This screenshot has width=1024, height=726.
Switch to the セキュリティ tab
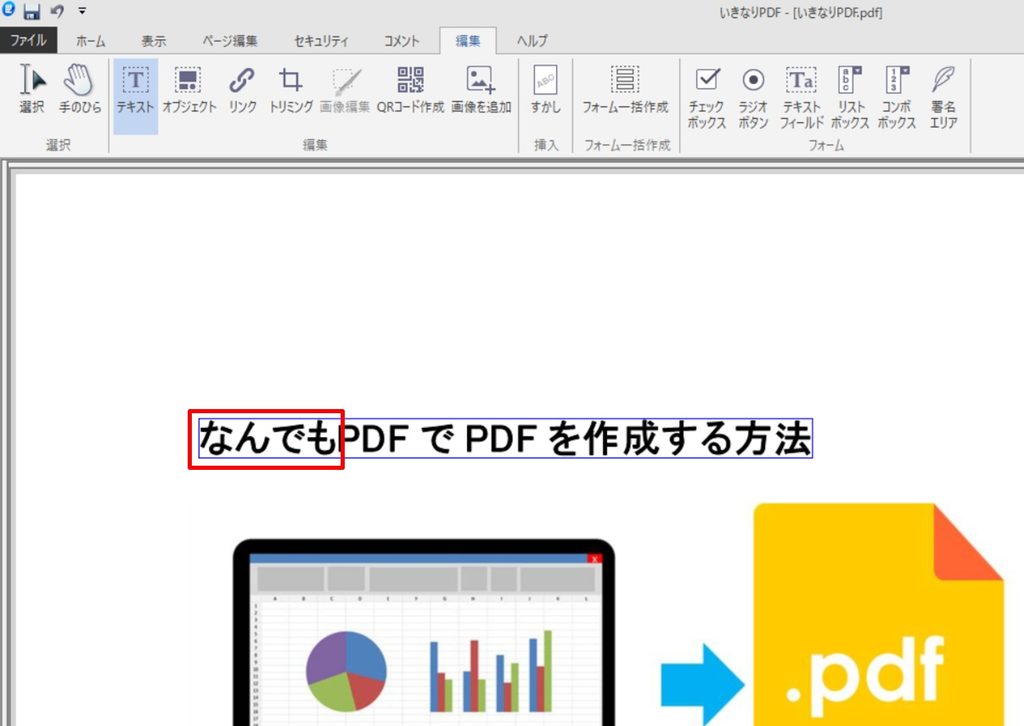(x=321, y=40)
